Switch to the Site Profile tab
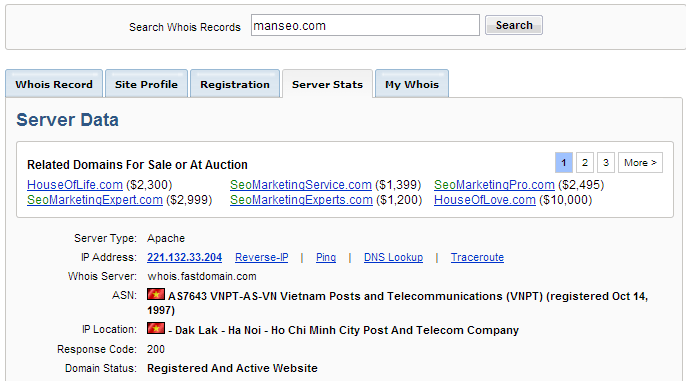This screenshot has height=381, width=686. coord(146,84)
